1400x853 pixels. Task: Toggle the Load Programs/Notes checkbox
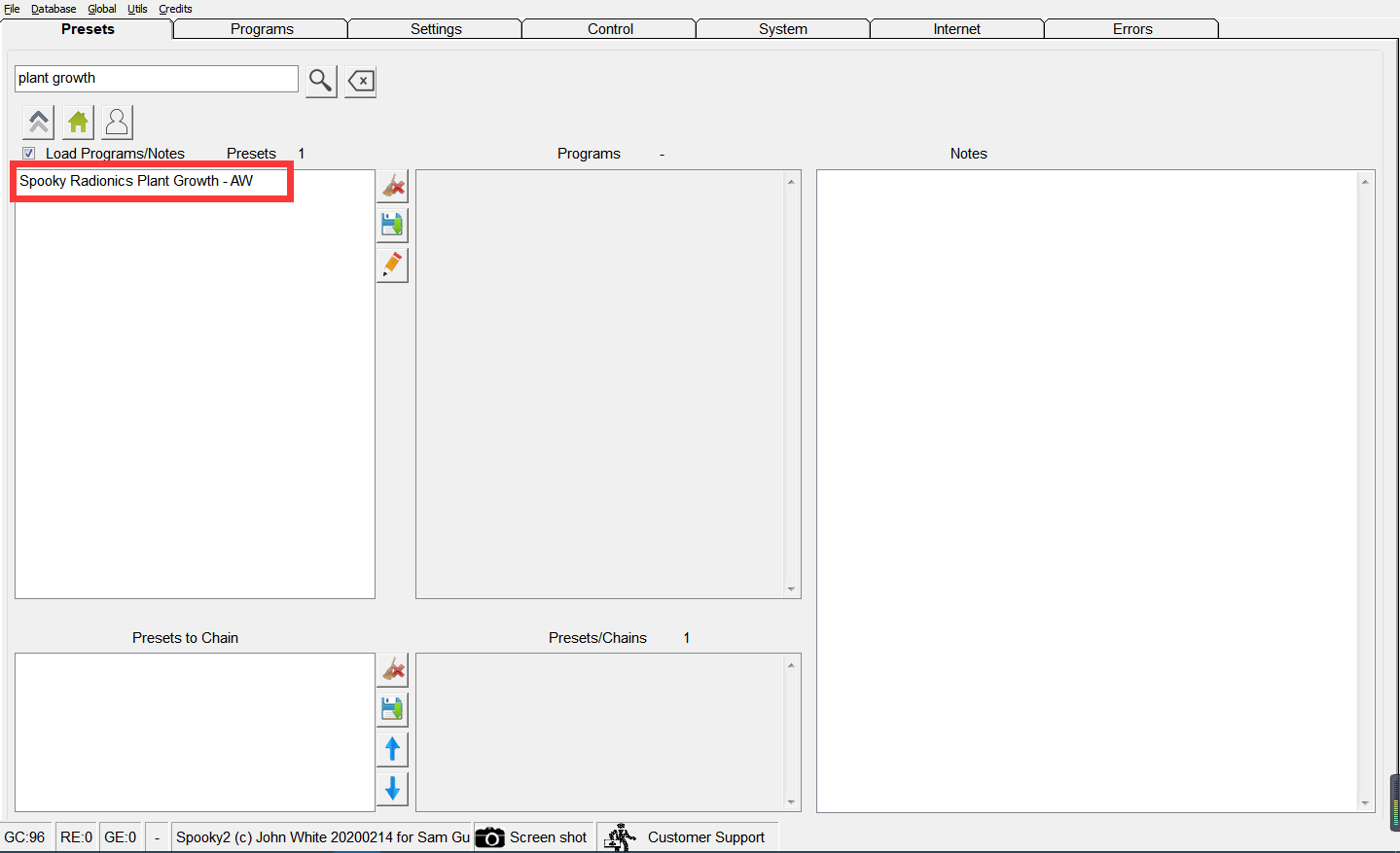[x=29, y=154]
